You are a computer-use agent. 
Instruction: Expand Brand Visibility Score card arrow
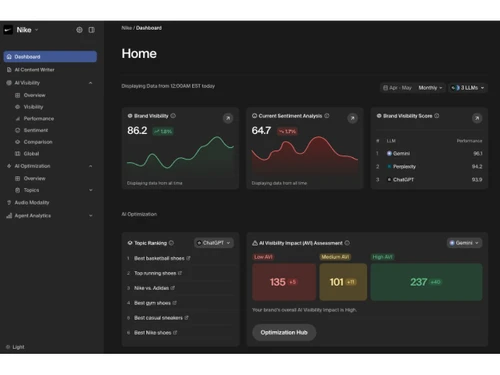point(477,118)
